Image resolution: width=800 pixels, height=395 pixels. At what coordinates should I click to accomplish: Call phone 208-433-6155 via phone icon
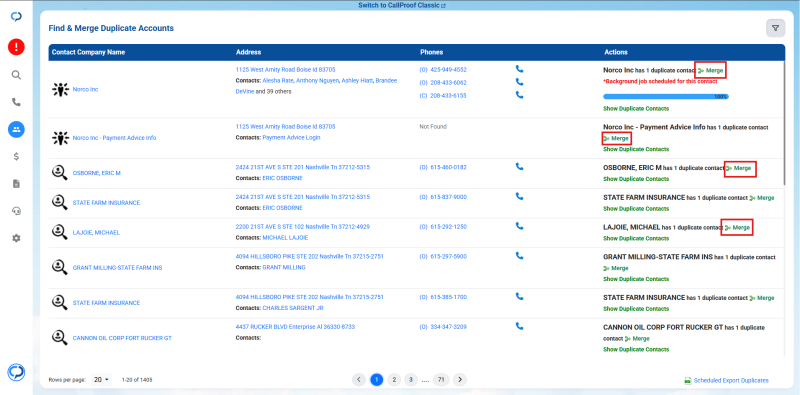[519, 94]
